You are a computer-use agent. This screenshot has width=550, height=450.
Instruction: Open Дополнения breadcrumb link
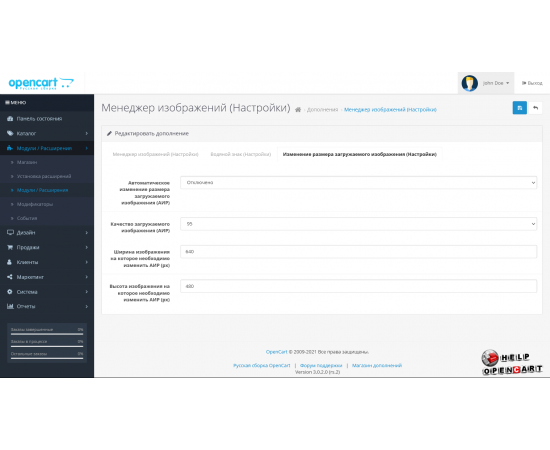[322, 110]
